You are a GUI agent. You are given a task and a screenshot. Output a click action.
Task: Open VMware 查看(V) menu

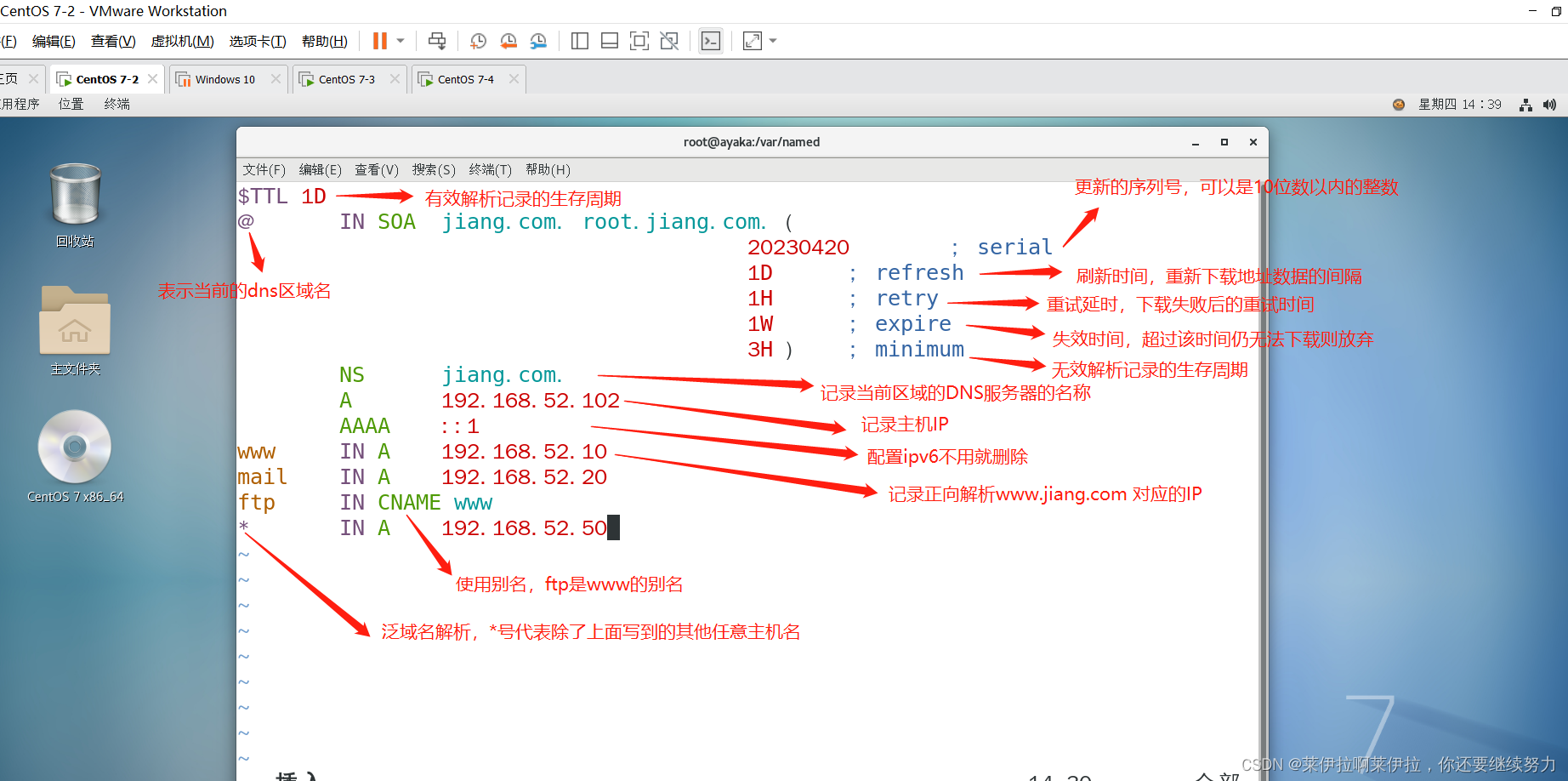coord(113,41)
